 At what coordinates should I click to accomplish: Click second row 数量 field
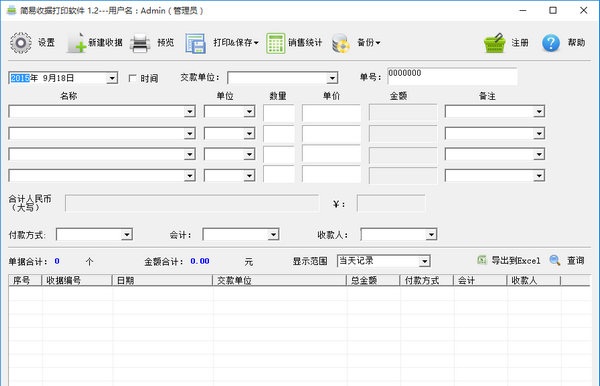(279, 134)
